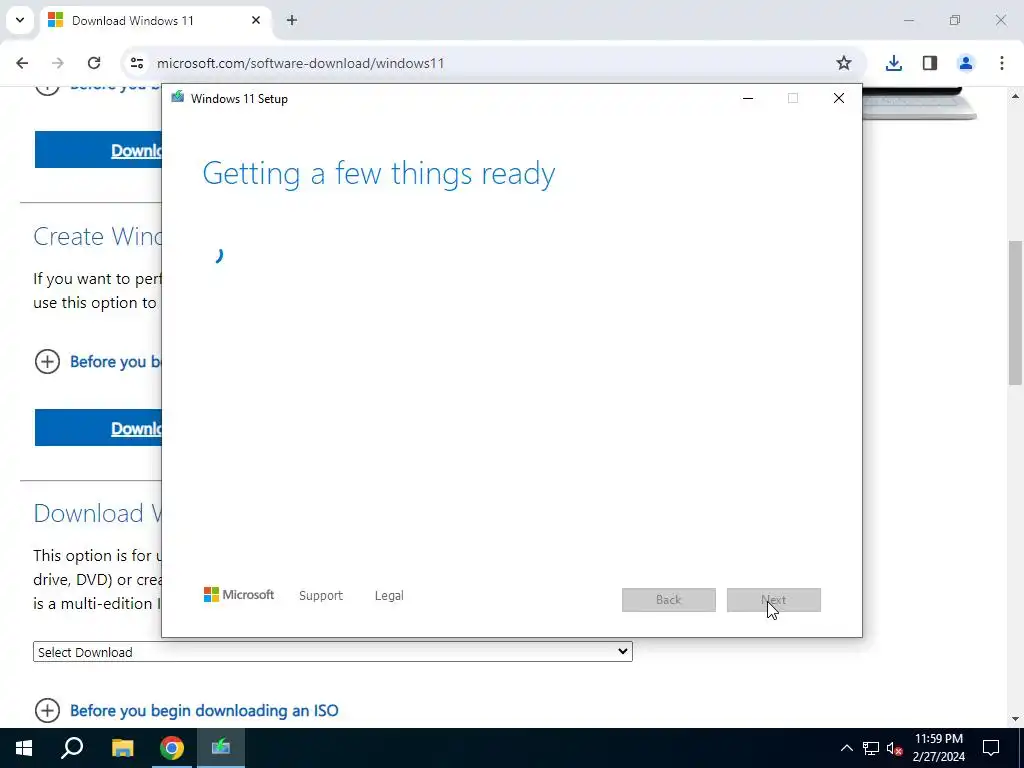Open the Windows Start menu

point(24,748)
